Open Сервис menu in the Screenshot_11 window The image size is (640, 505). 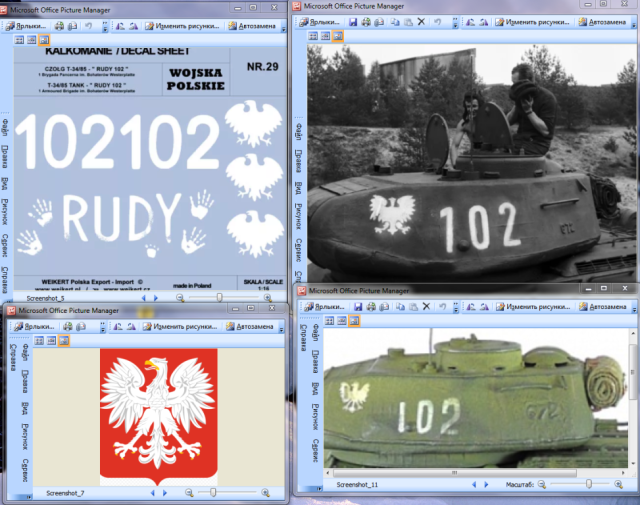pyautogui.click(x=315, y=450)
